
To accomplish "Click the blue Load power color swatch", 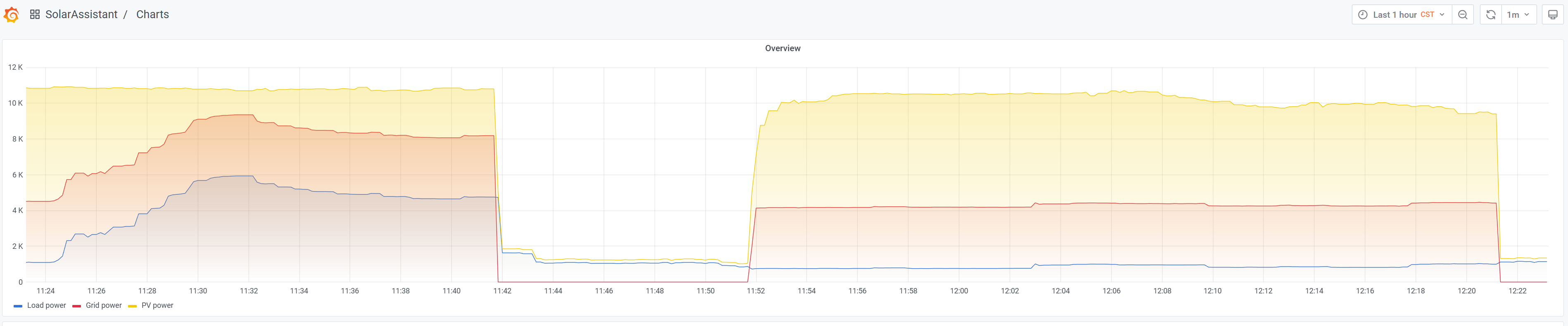I will (x=18, y=306).
